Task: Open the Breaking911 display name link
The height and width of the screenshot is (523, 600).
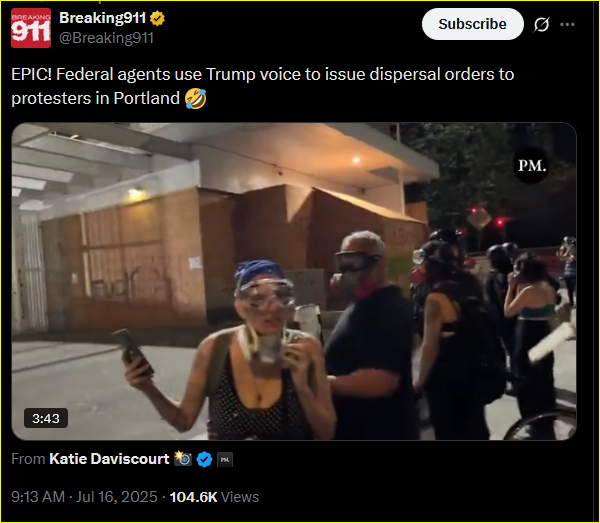Action: [x=103, y=18]
